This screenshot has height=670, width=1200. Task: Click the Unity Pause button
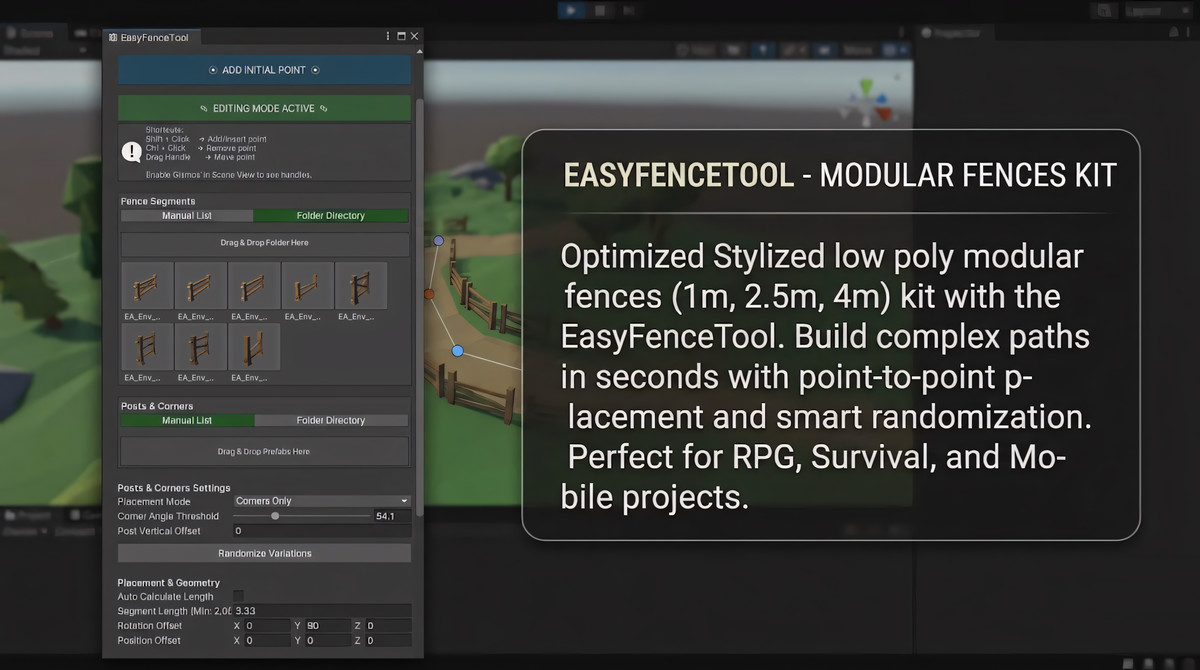[599, 10]
